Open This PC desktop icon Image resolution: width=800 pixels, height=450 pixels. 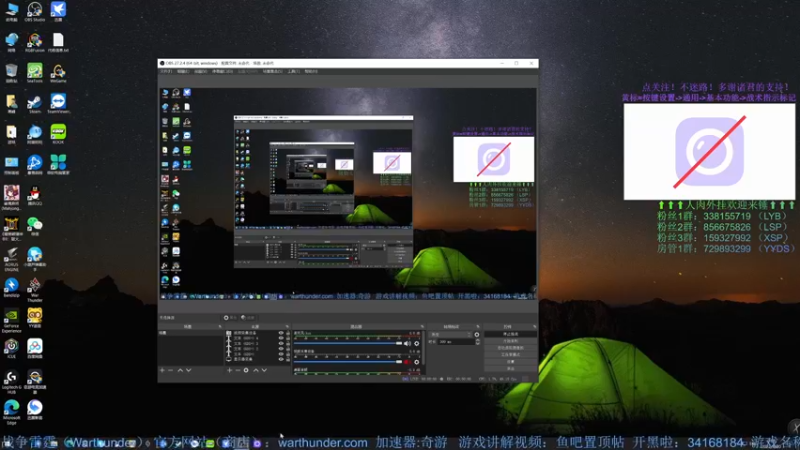pos(11,11)
